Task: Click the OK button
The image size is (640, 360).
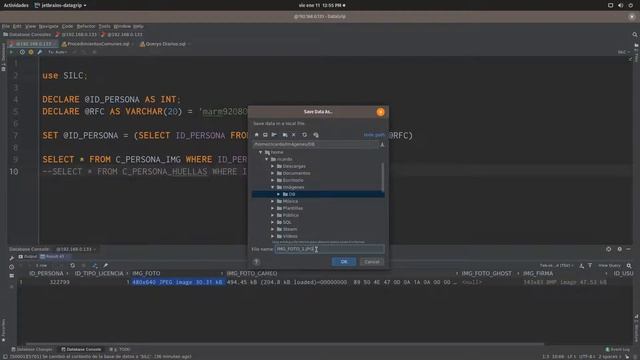Action: [344, 262]
